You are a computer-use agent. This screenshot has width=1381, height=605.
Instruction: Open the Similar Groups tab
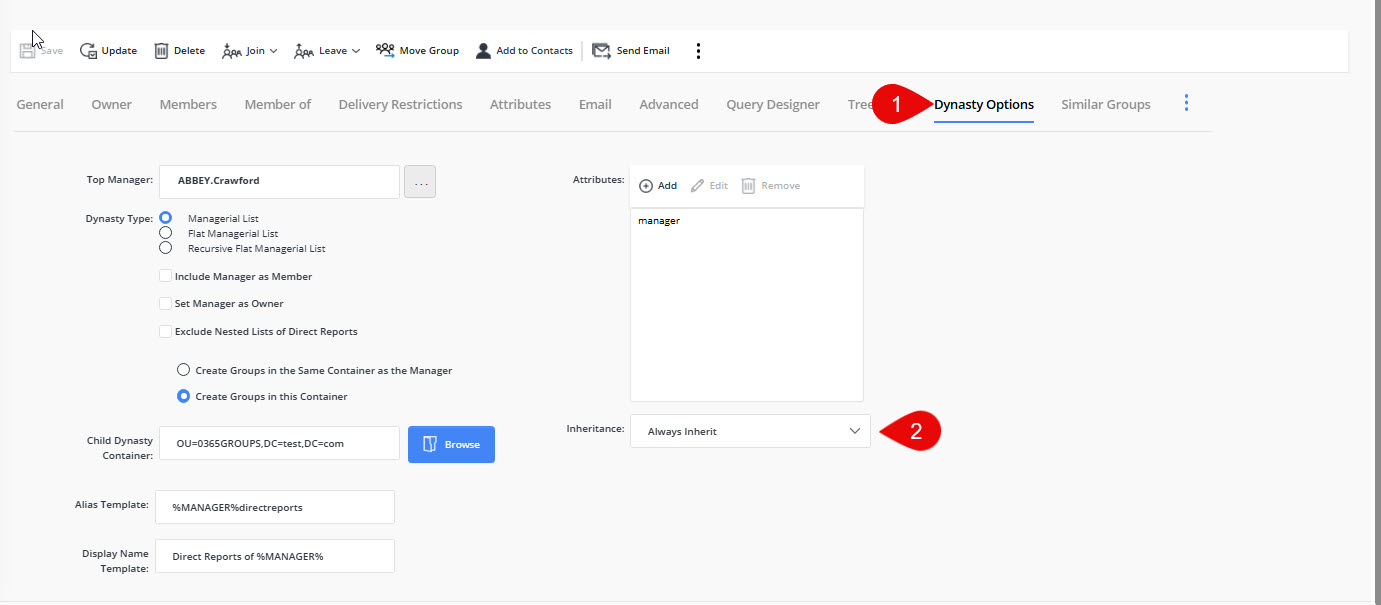1105,103
